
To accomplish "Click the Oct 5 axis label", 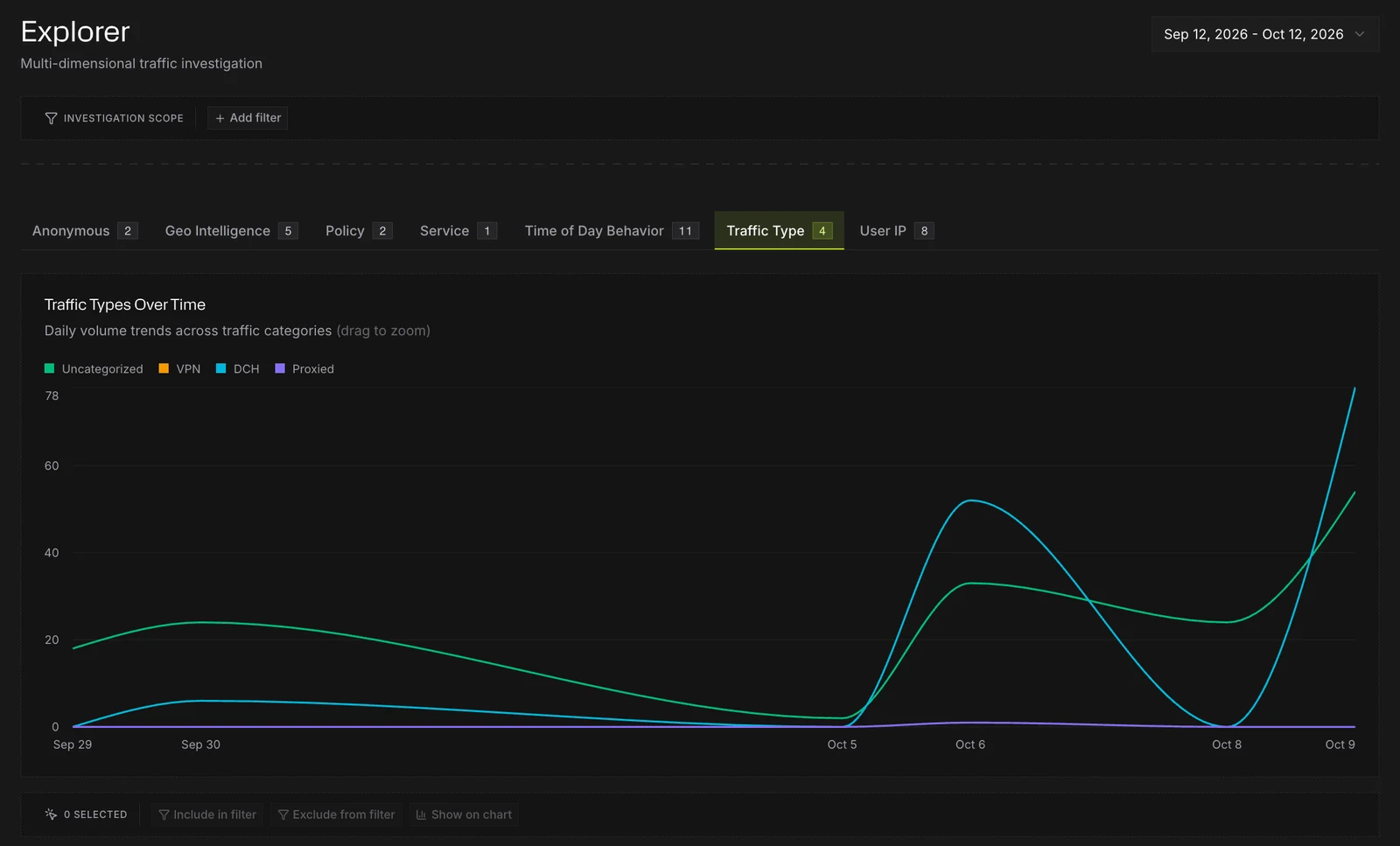I will (x=842, y=745).
